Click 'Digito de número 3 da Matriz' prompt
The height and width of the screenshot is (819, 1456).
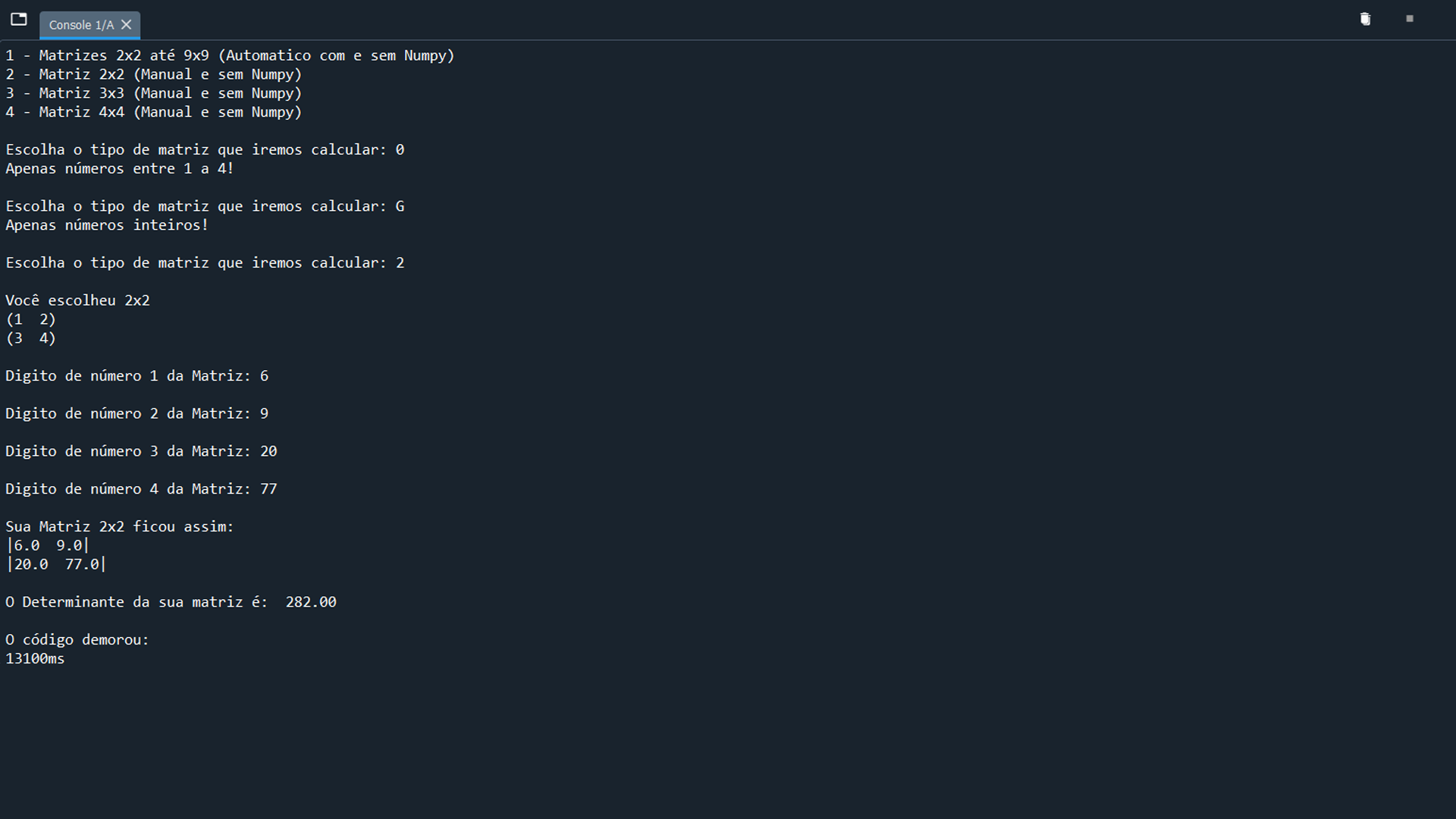pos(127,451)
